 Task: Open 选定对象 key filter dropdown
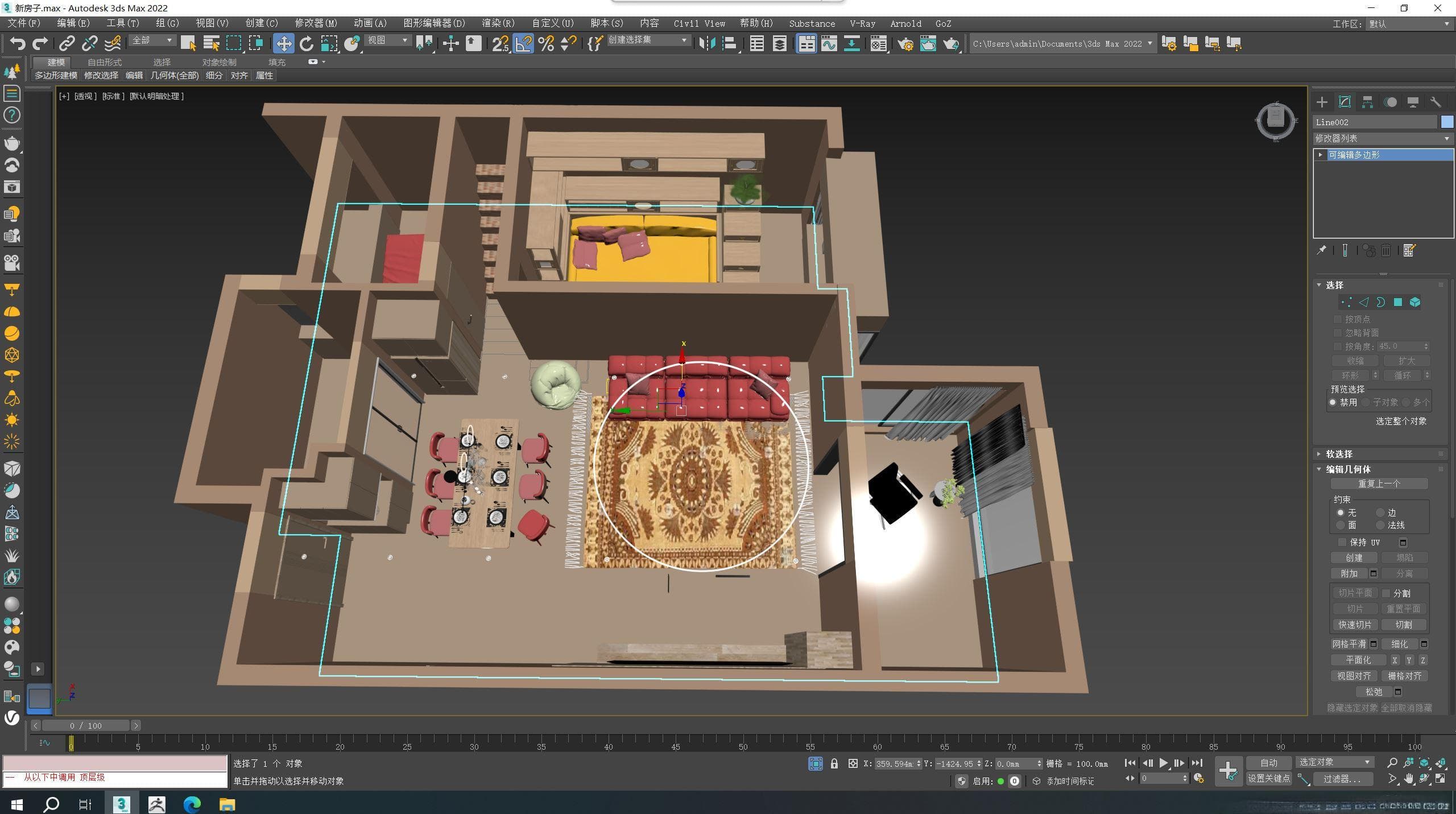click(1334, 762)
